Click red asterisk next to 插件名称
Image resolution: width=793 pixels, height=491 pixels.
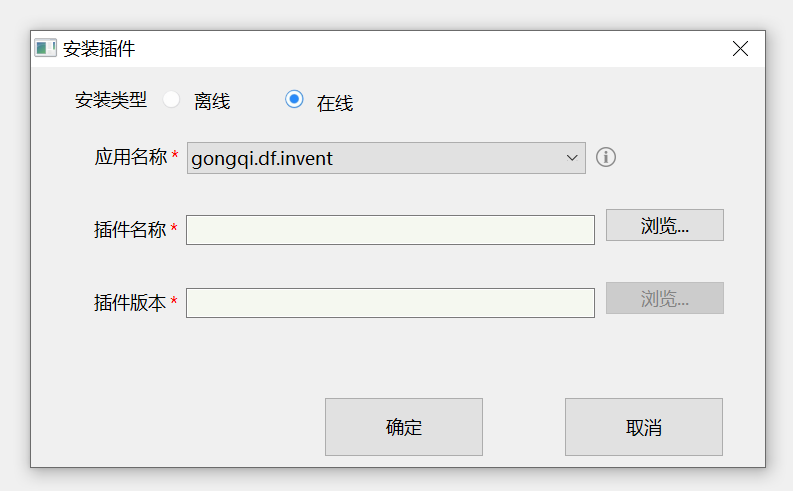174,229
